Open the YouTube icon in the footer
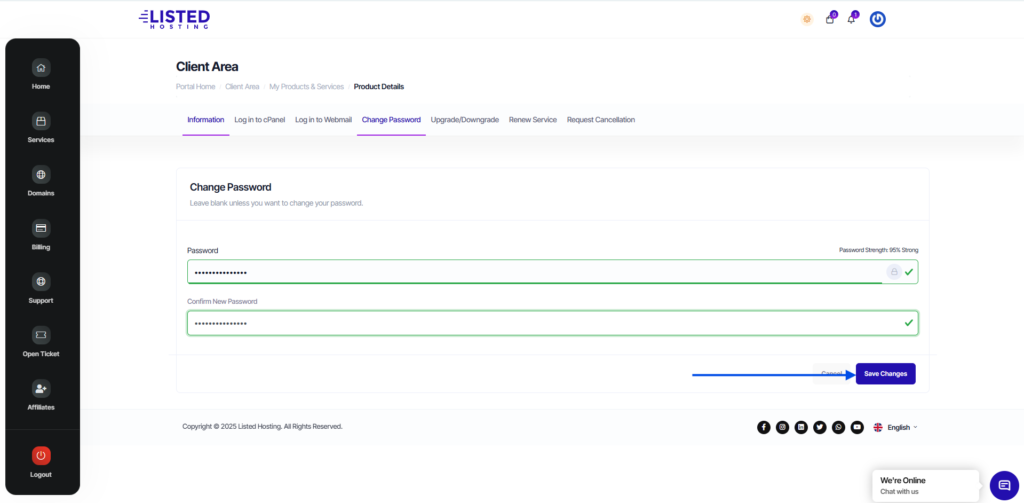 click(x=857, y=427)
